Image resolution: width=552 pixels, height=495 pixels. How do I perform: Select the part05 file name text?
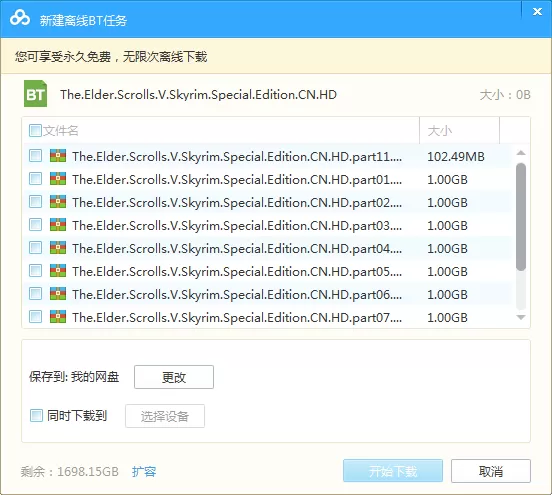(237, 271)
